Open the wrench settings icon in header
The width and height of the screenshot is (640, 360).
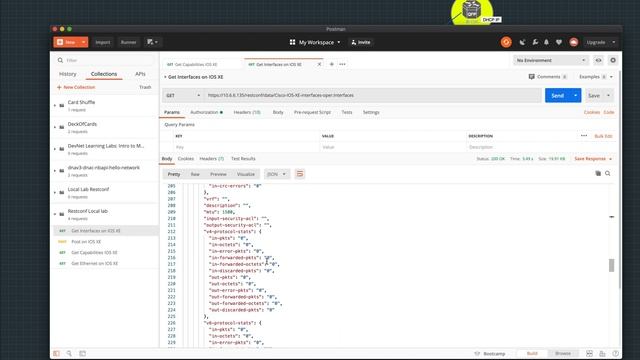tap(535, 42)
